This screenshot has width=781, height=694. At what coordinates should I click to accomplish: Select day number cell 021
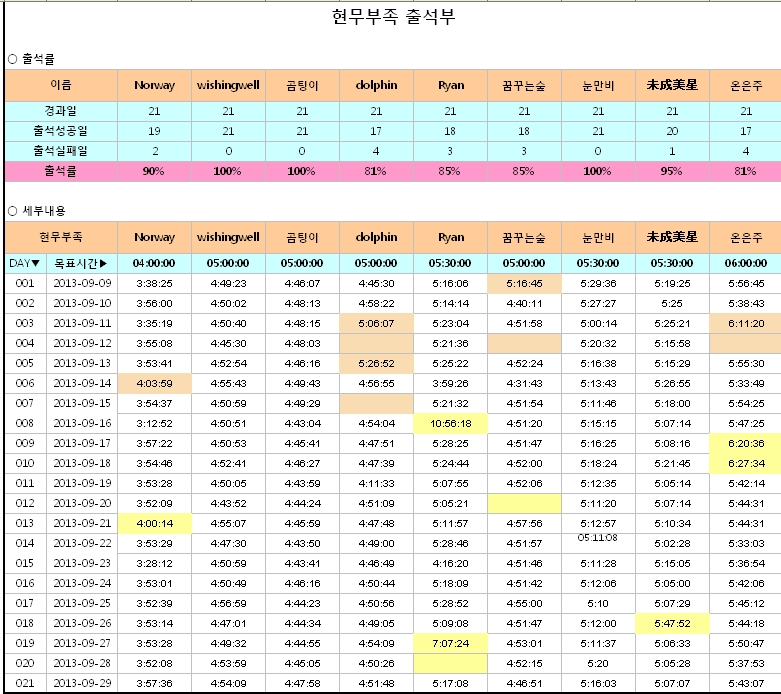25,683
